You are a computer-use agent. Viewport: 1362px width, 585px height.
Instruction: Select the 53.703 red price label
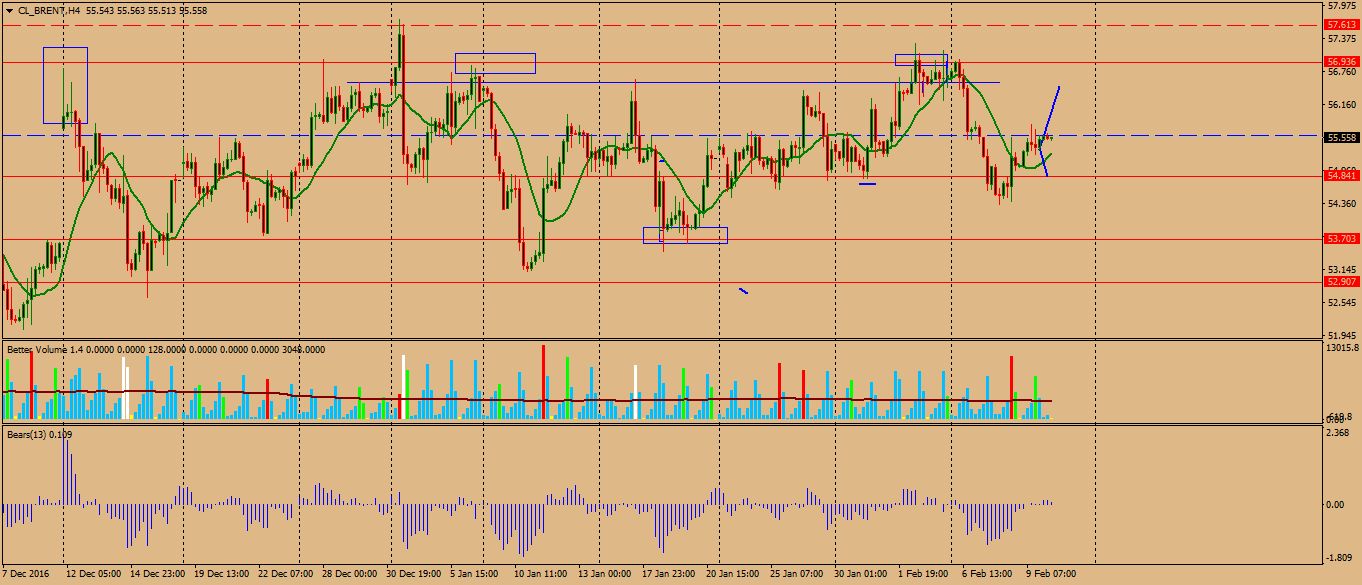(x=1340, y=239)
